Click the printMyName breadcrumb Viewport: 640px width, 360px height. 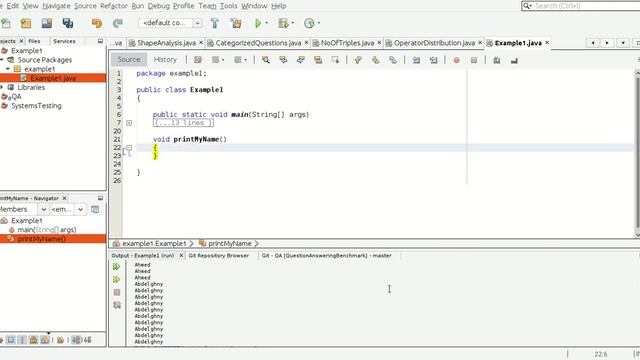(229, 244)
